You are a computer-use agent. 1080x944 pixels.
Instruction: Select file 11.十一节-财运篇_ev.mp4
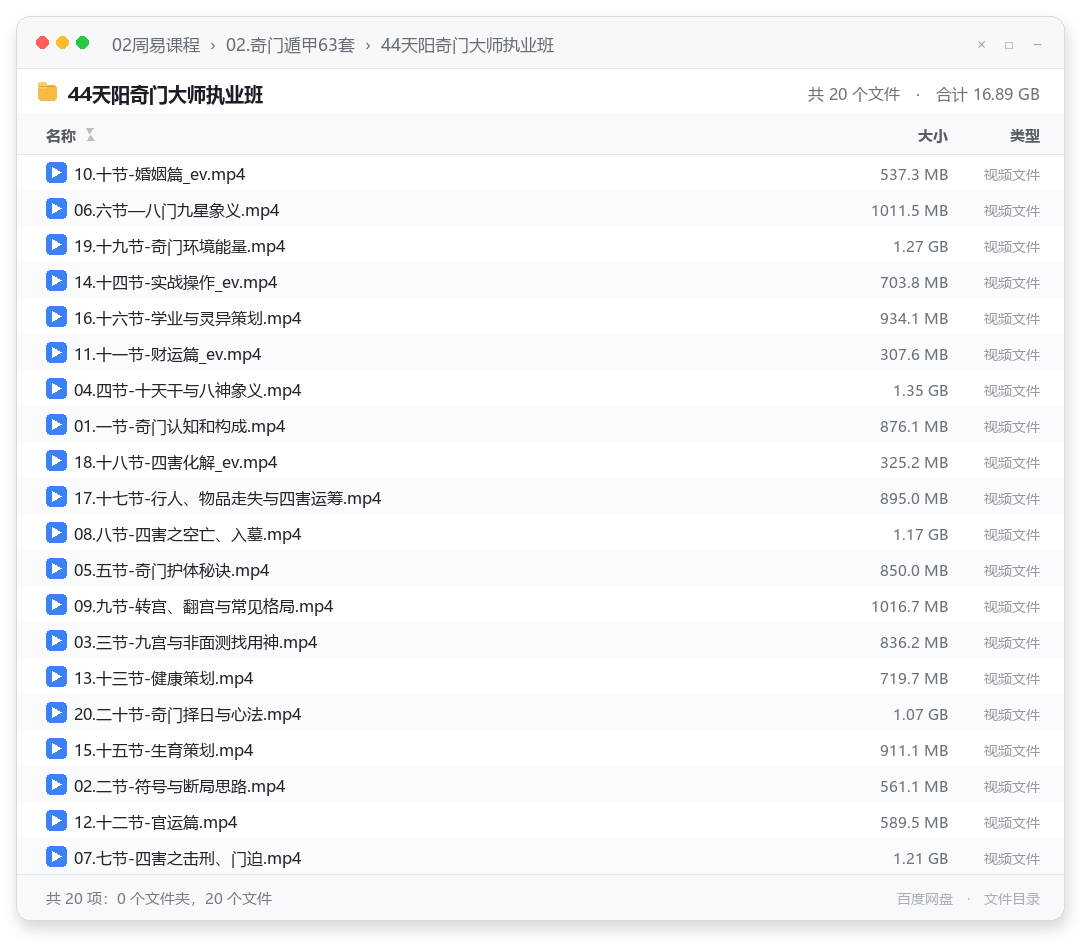[167, 354]
